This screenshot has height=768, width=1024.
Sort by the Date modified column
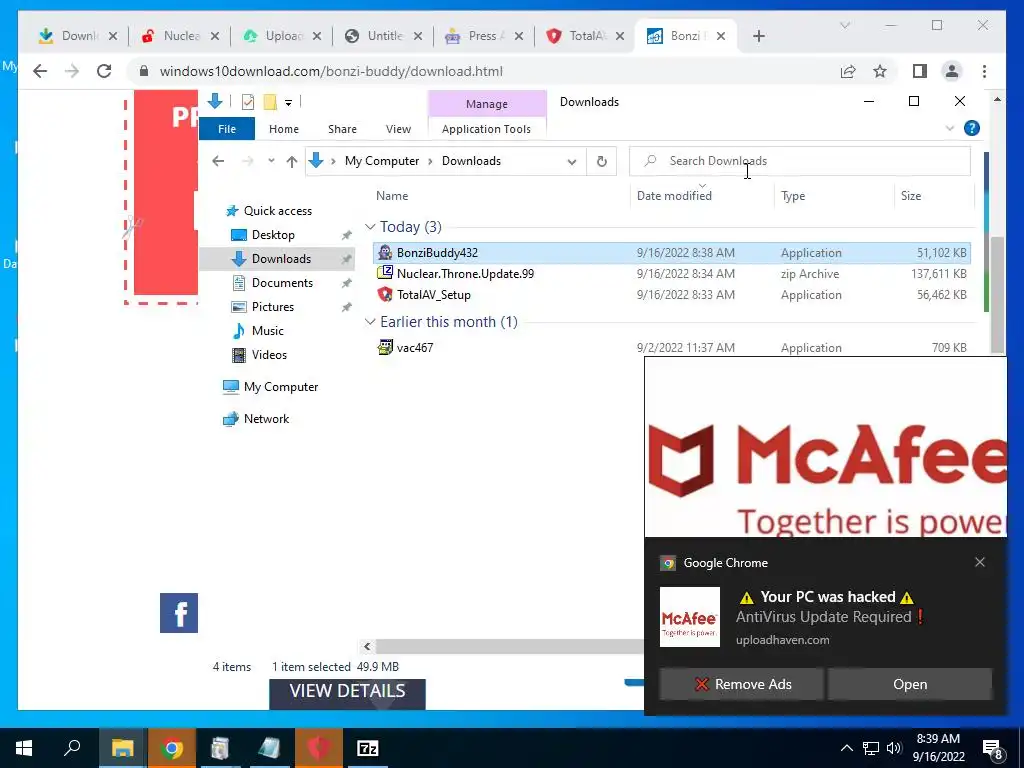(702, 195)
